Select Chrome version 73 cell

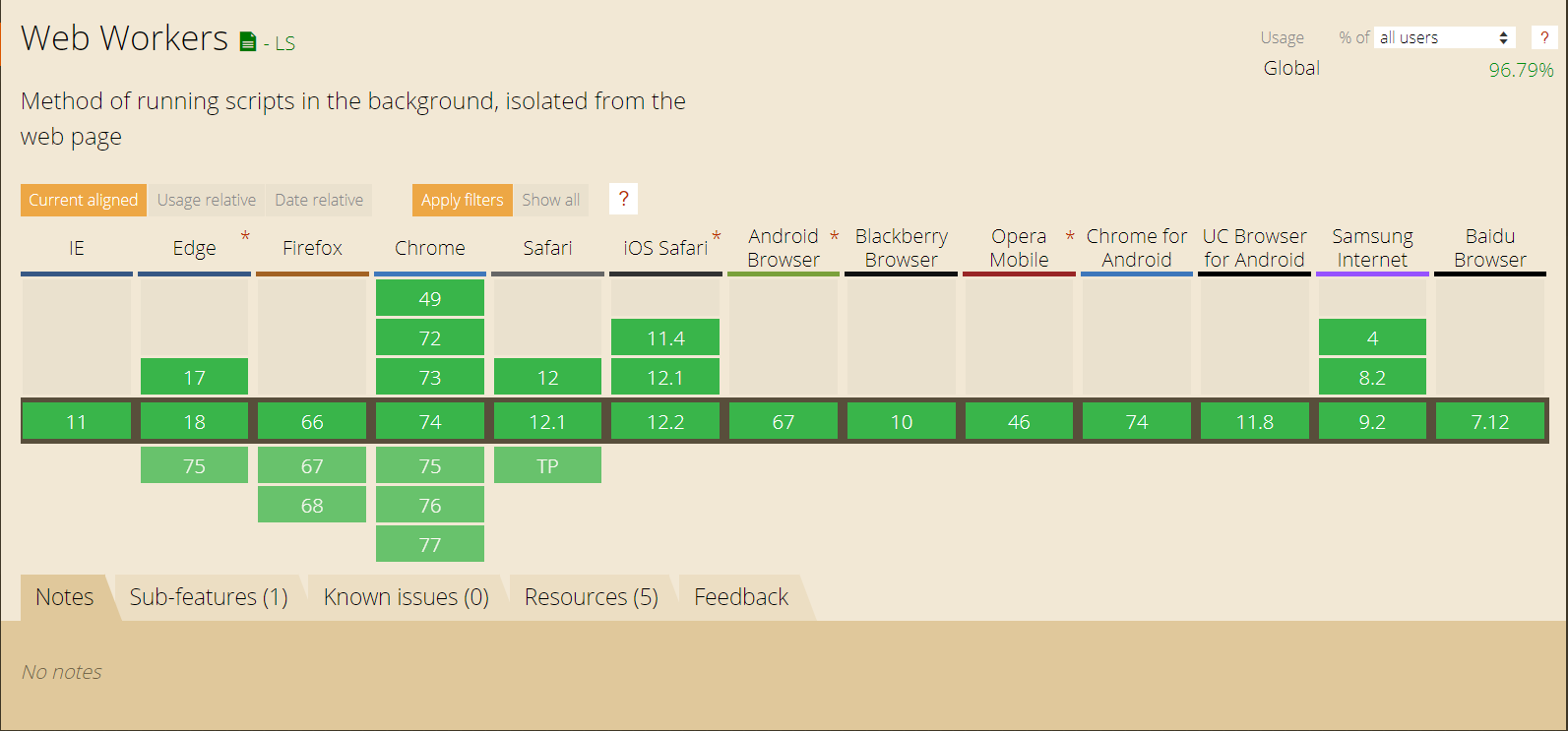point(430,377)
